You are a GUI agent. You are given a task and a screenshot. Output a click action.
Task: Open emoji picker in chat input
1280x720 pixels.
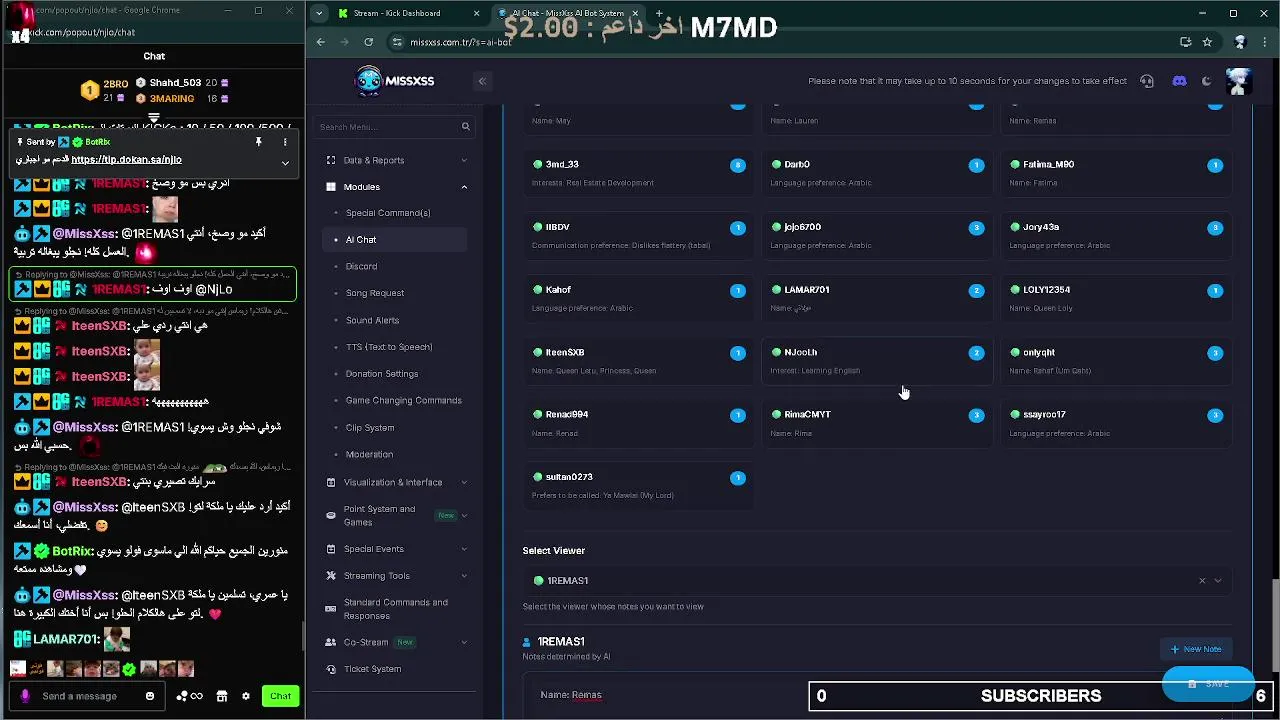pyautogui.click(x=150, y=696)
